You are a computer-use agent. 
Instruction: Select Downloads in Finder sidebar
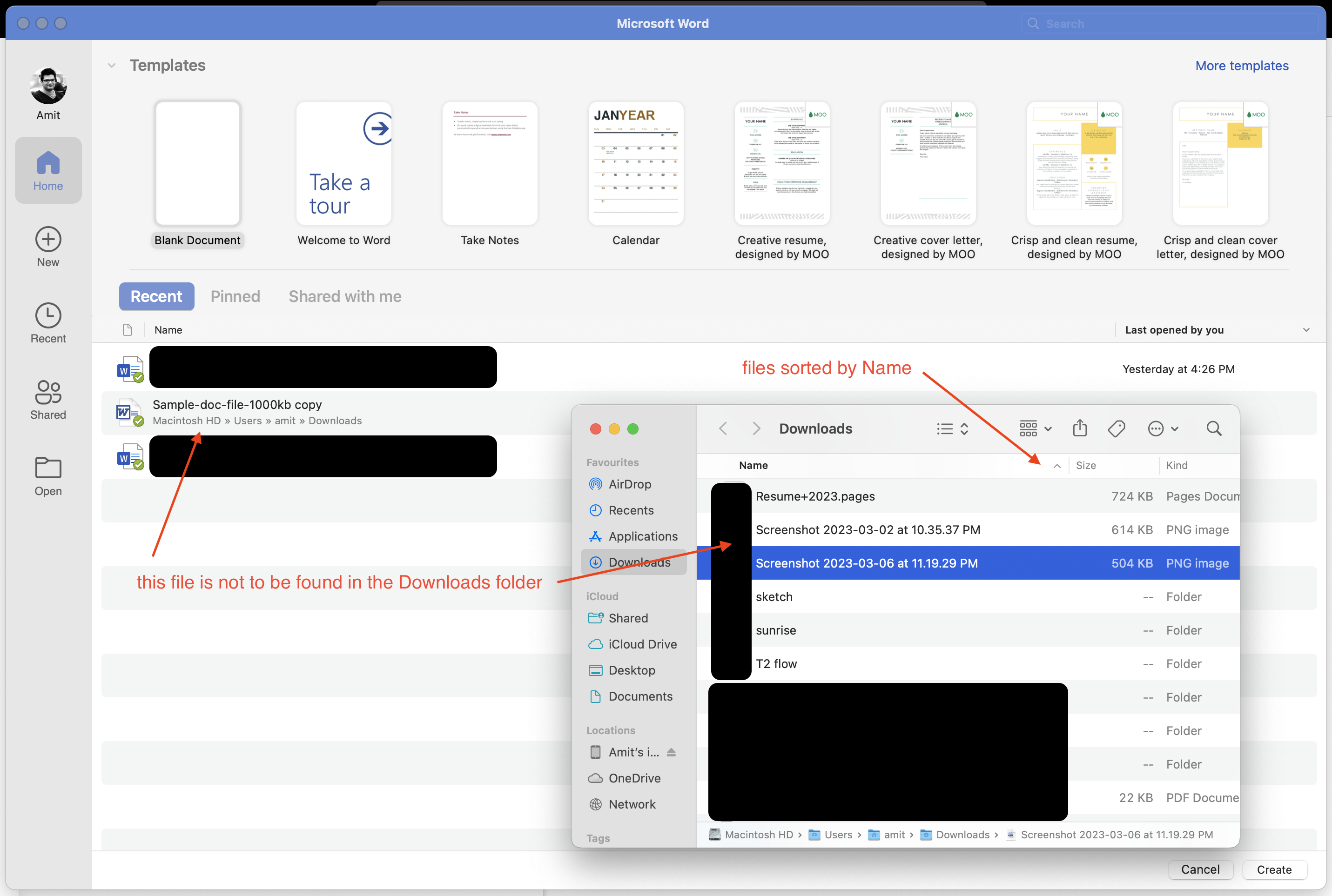(633, 562)
